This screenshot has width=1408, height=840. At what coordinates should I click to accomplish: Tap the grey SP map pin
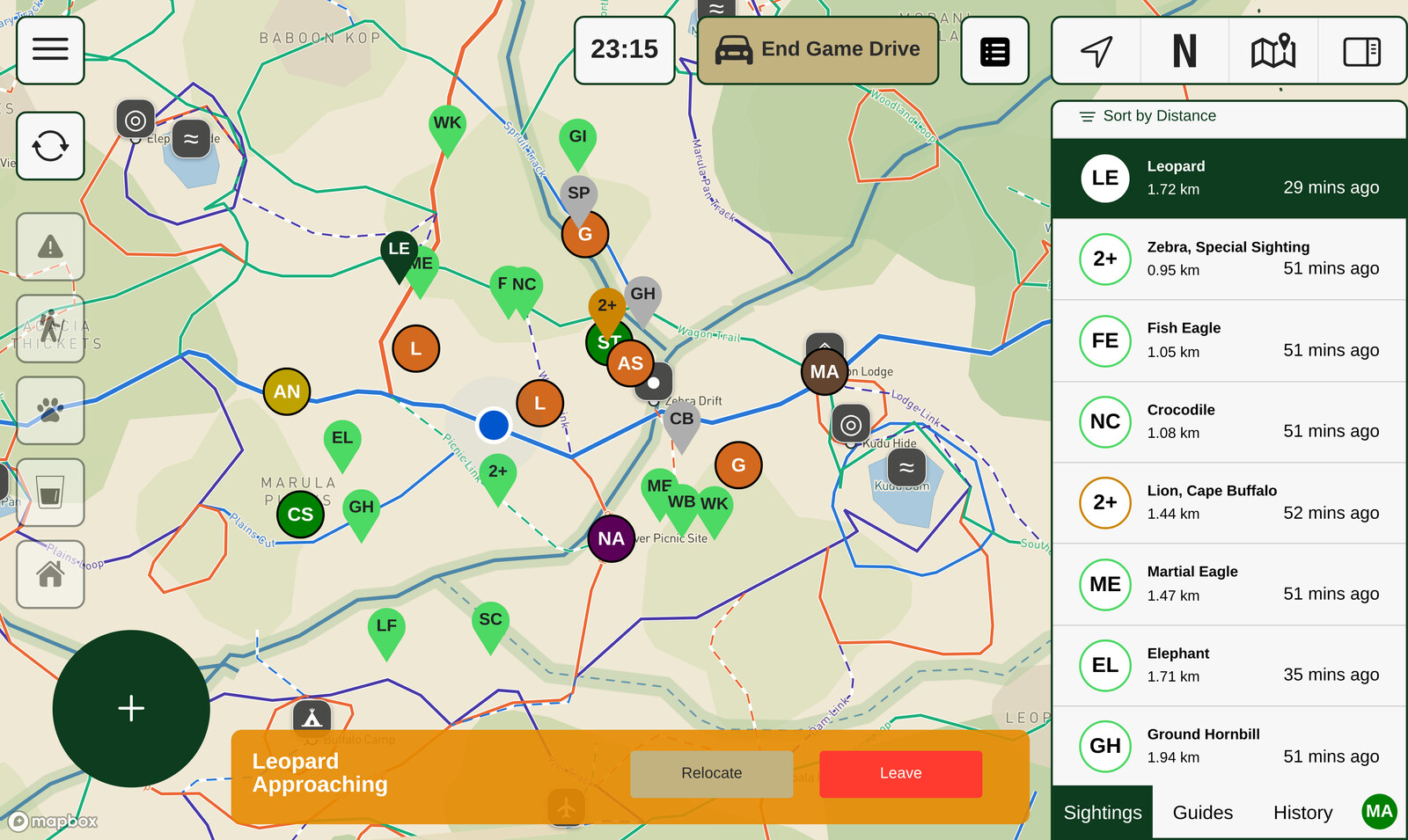point(578,194)
